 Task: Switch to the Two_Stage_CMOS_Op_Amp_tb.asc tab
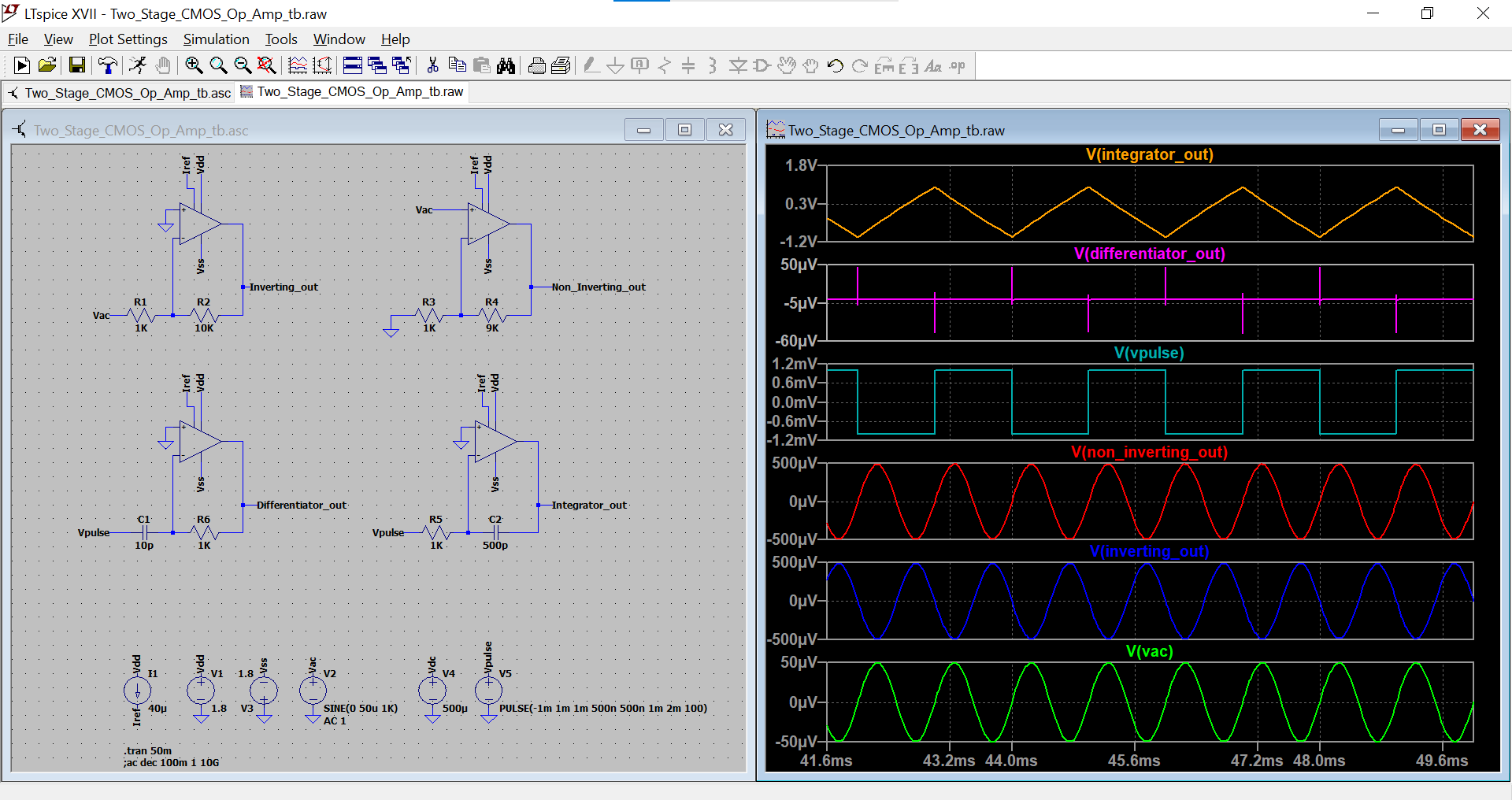[x=126, y=92]
